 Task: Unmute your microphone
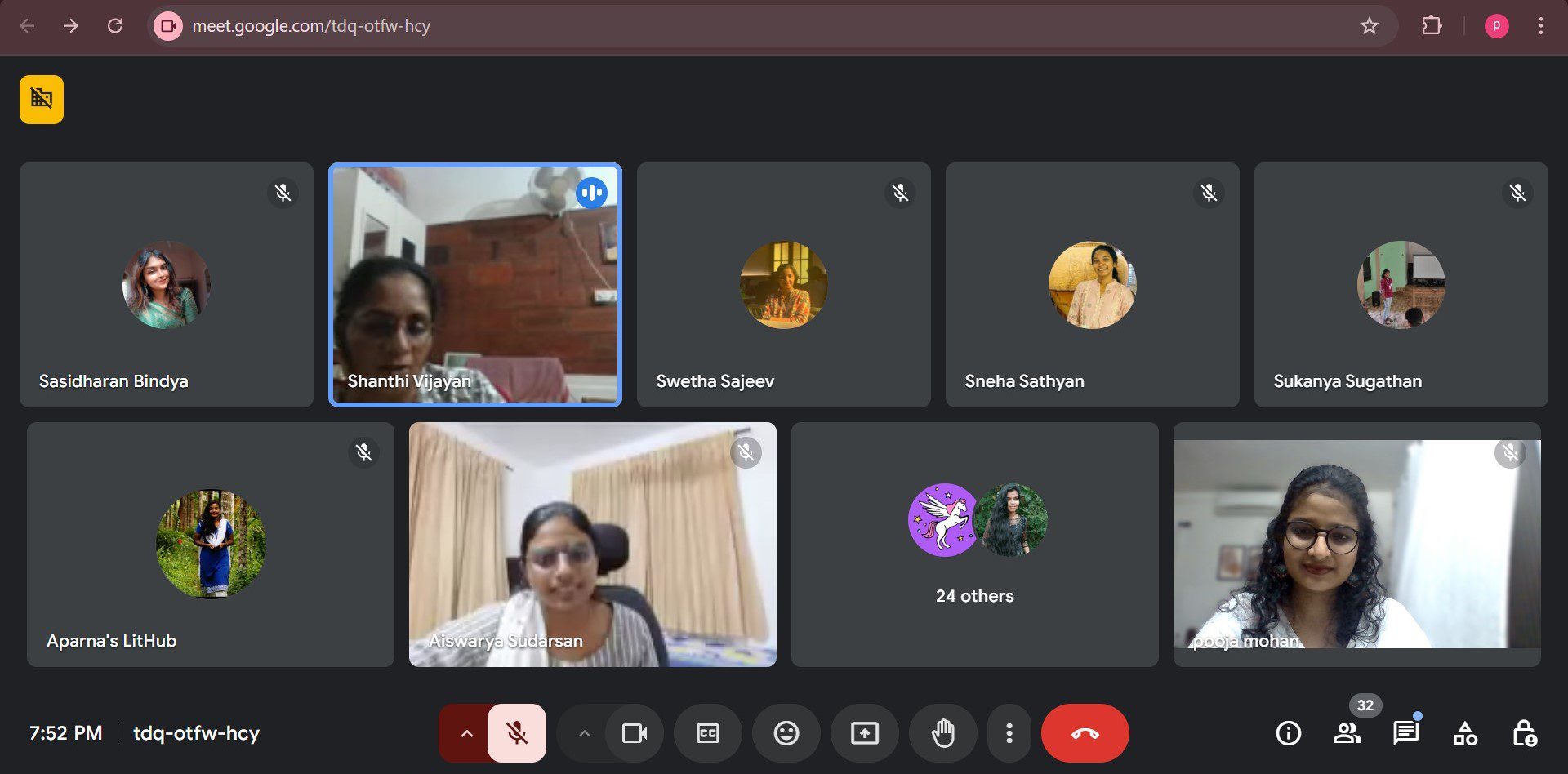(516, 733)
